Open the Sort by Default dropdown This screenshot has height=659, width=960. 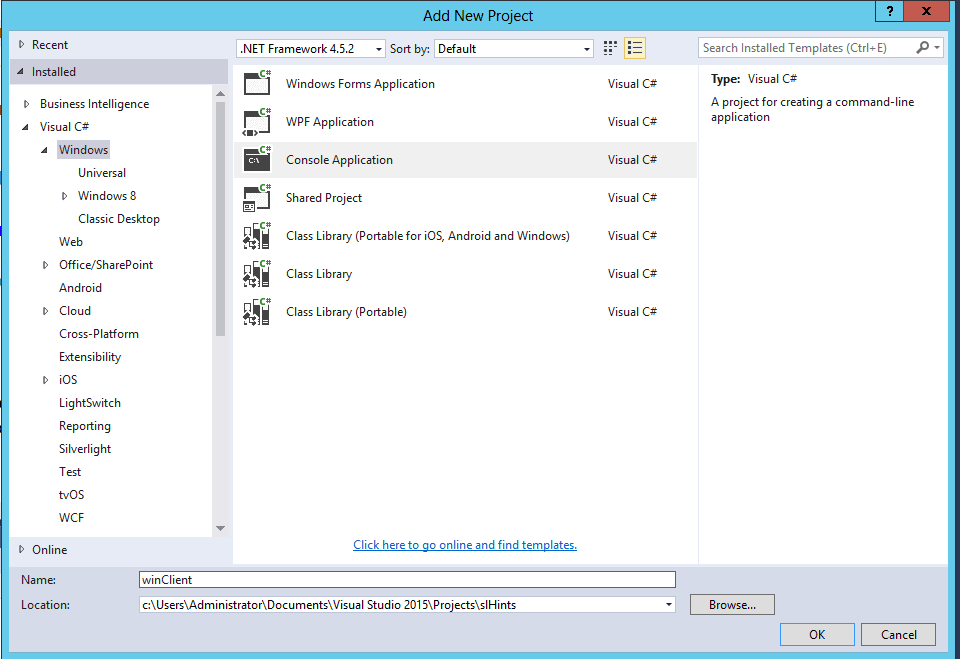514,48
